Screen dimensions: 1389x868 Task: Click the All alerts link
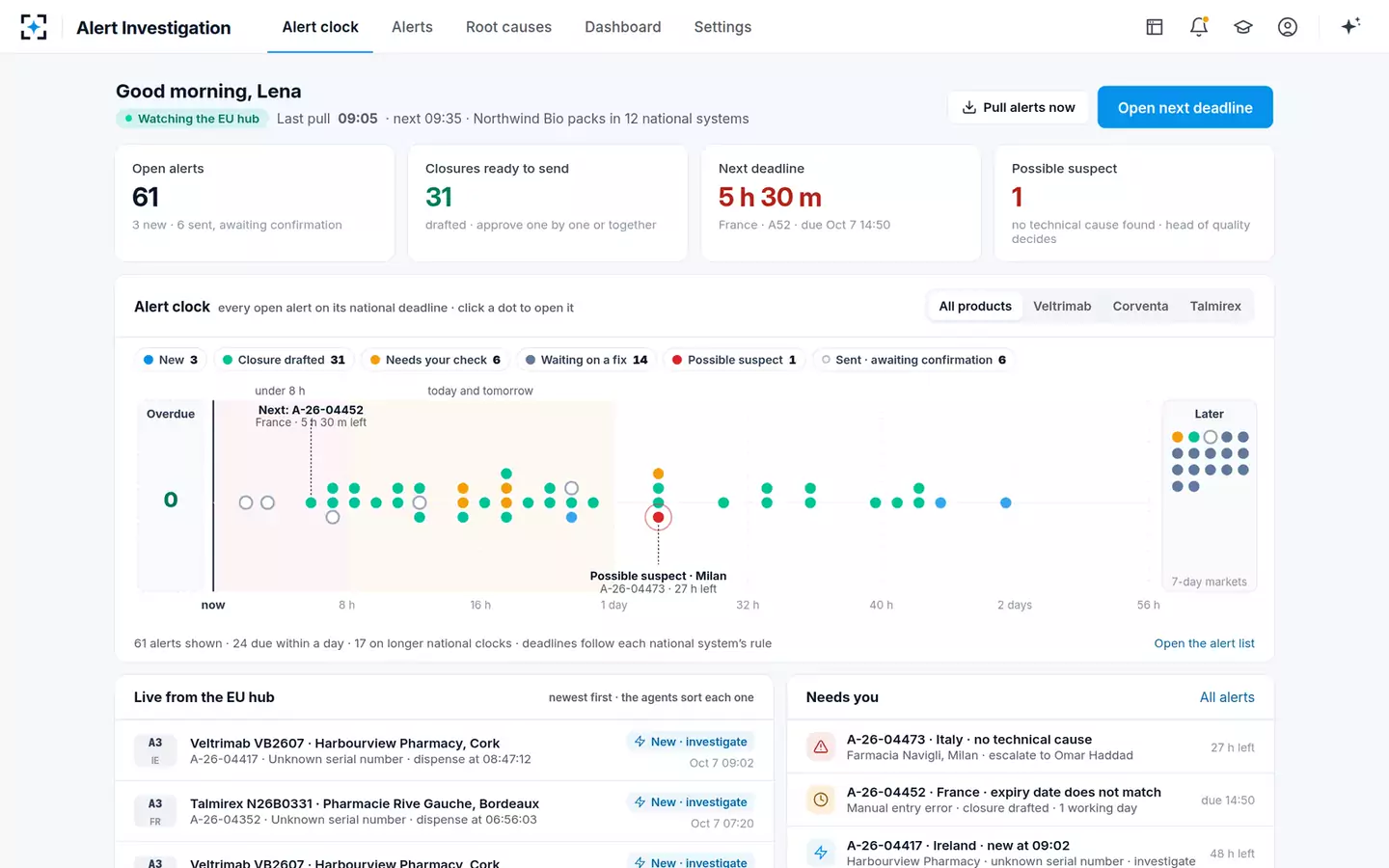pyautogui.click(x=1227, y=697)
